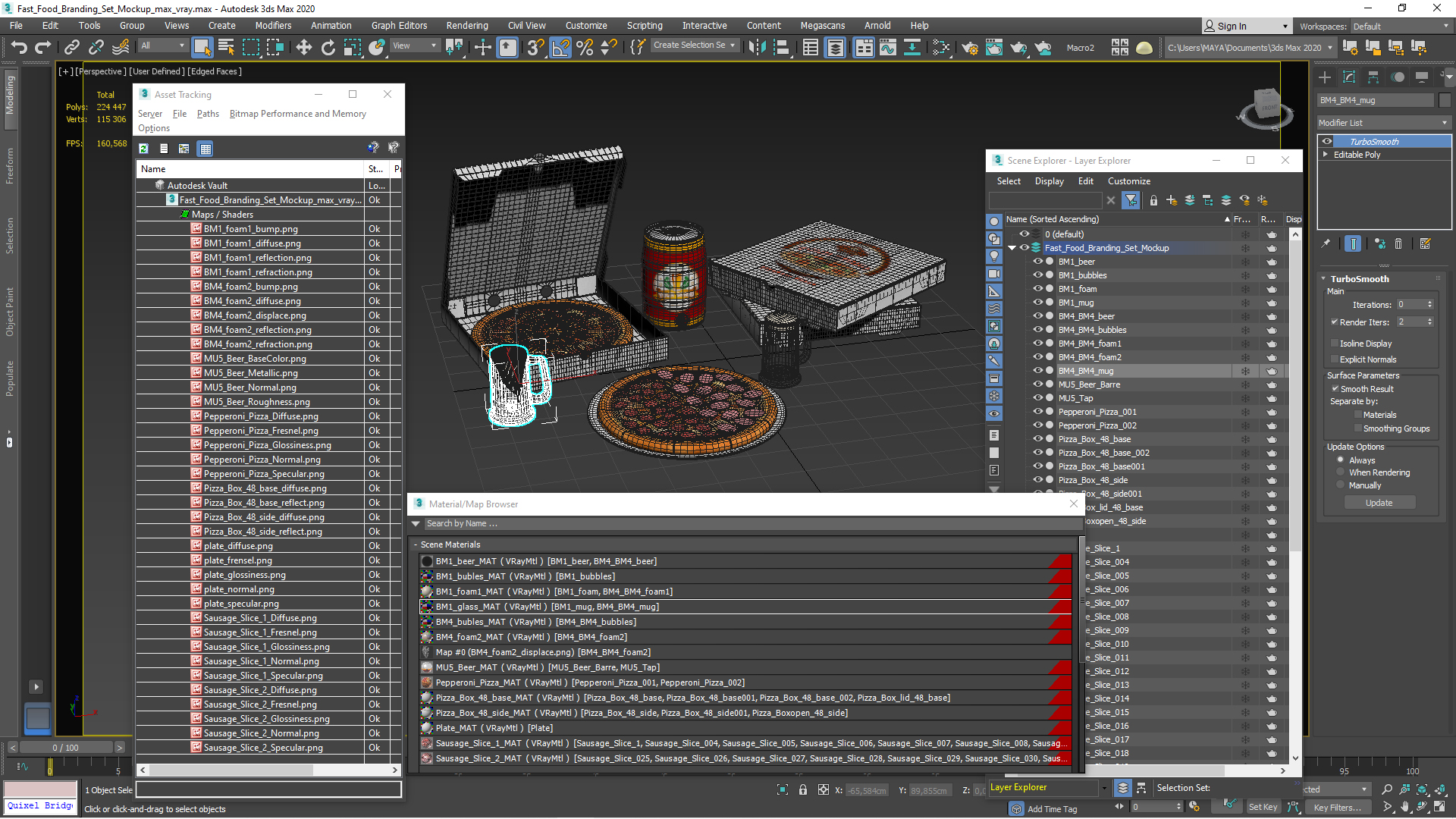
Task: Display cameras filter in Scene Explorer sidebar
Action: [994, 274]
